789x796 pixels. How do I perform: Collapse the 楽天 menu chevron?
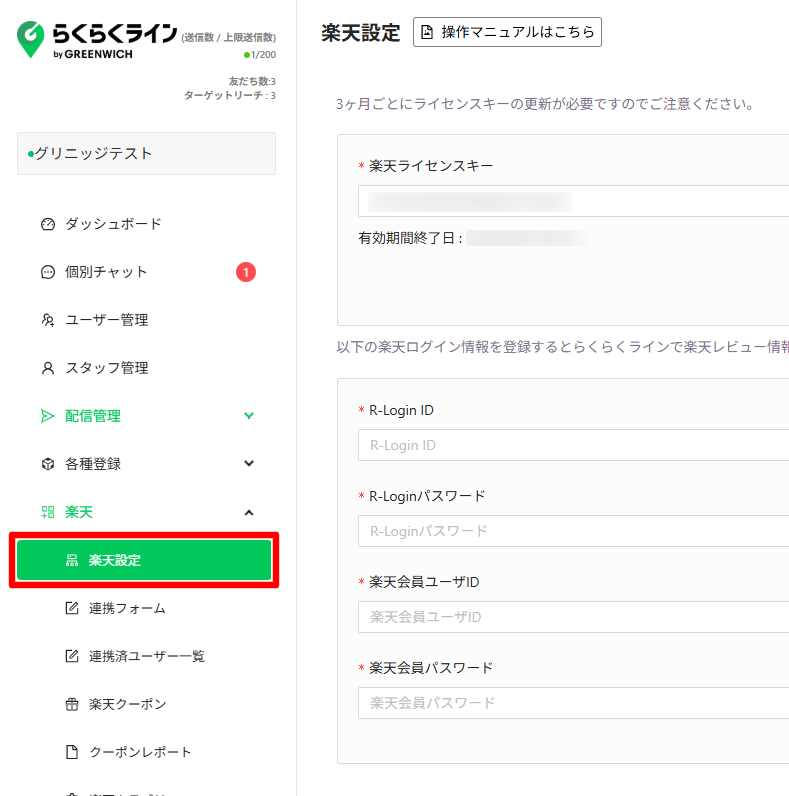pyautogui.click(x=249, y=512)
